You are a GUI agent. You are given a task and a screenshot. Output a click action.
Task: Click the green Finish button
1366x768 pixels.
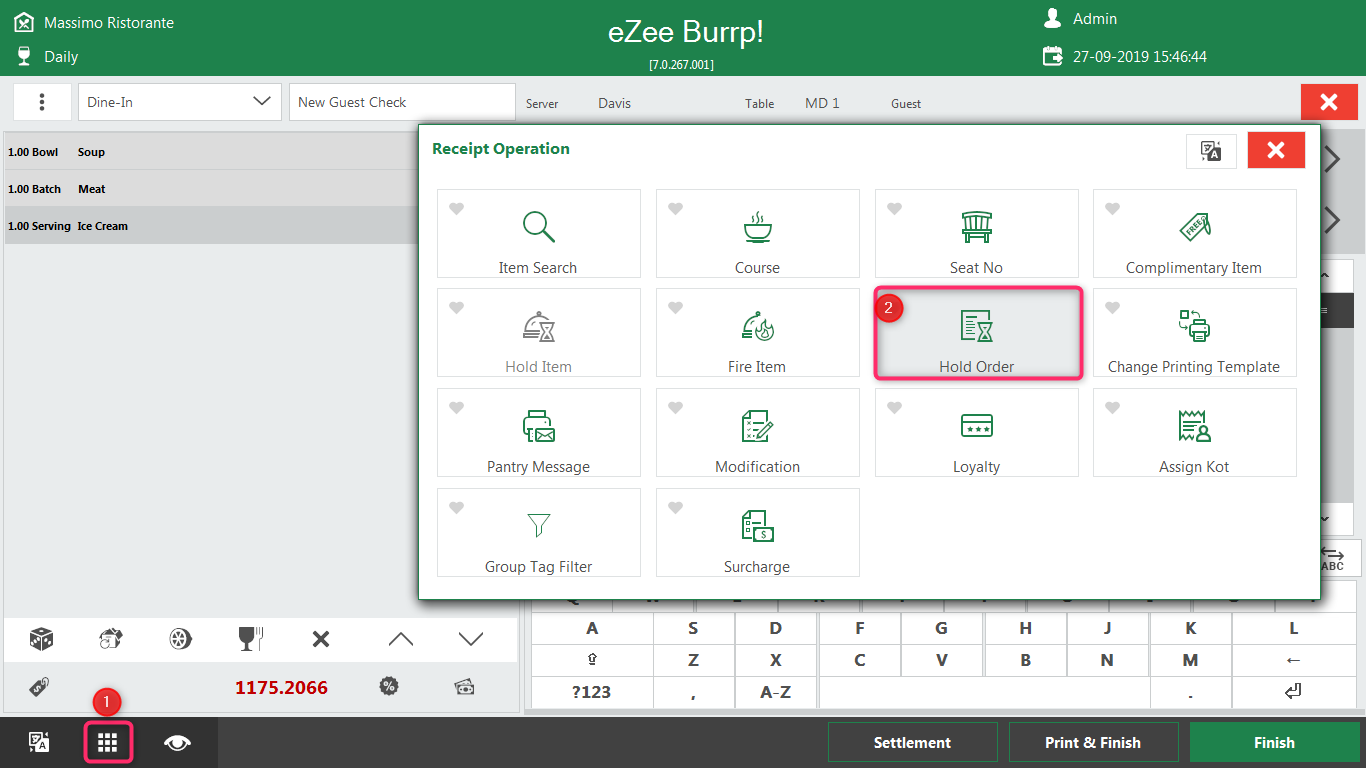click(1274, 743)
